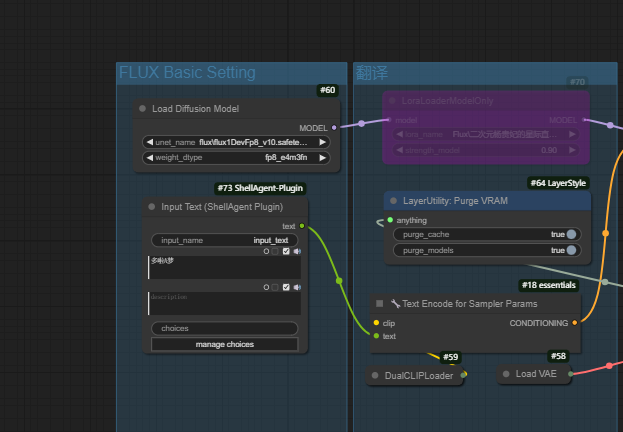Click the text area containing 多啦A梦

tap(224, 267)
